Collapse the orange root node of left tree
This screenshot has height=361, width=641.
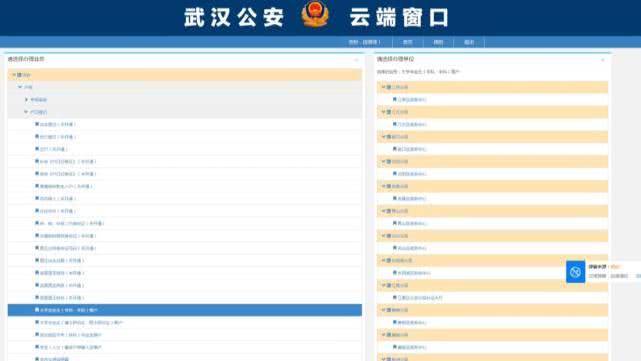click(x=14, y=75)
